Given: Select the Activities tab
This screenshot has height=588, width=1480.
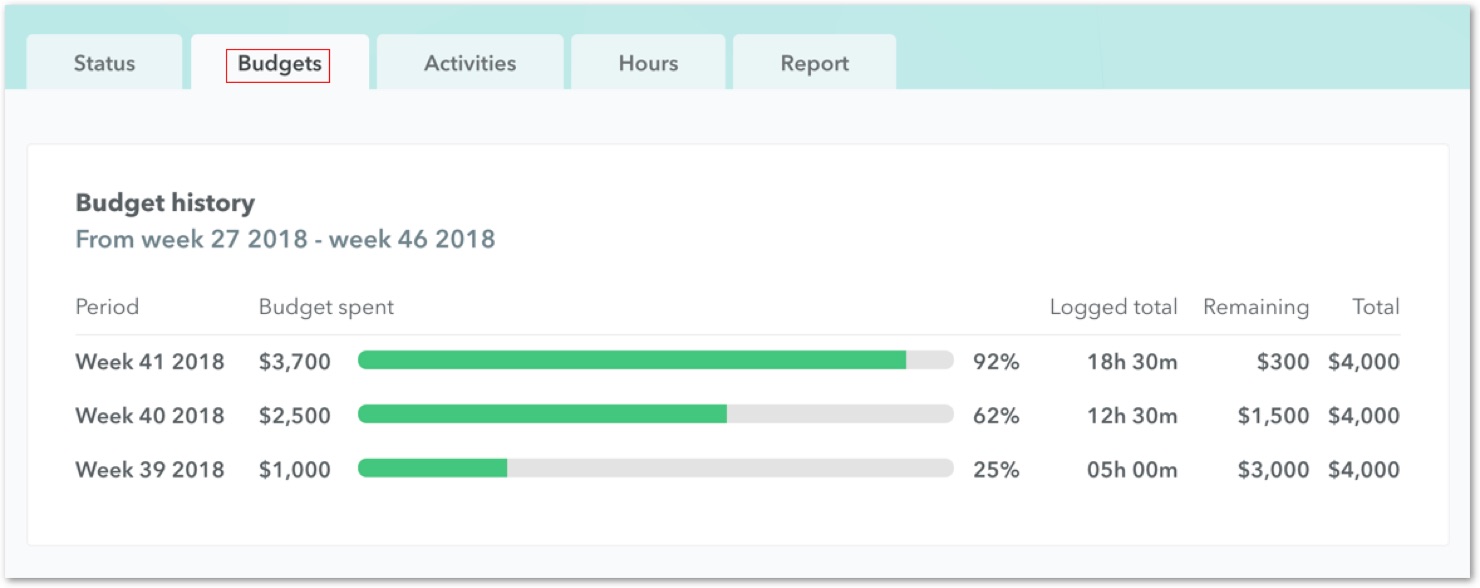Looking at the screenshot, I should [470, 63].
